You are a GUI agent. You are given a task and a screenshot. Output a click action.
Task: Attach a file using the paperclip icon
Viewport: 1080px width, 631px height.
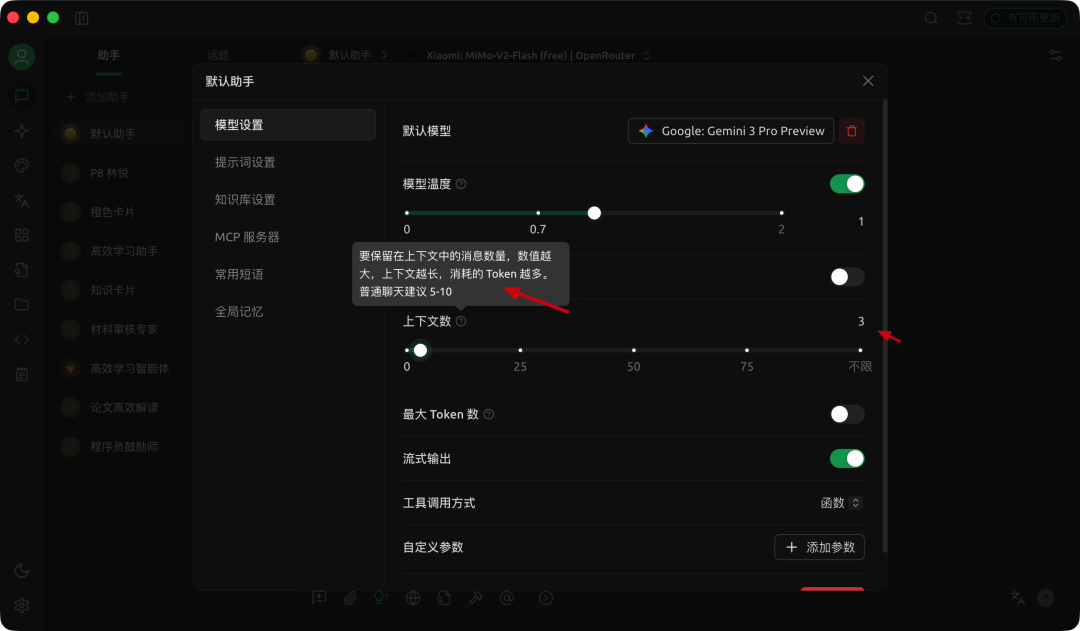(x=349, y=598)
